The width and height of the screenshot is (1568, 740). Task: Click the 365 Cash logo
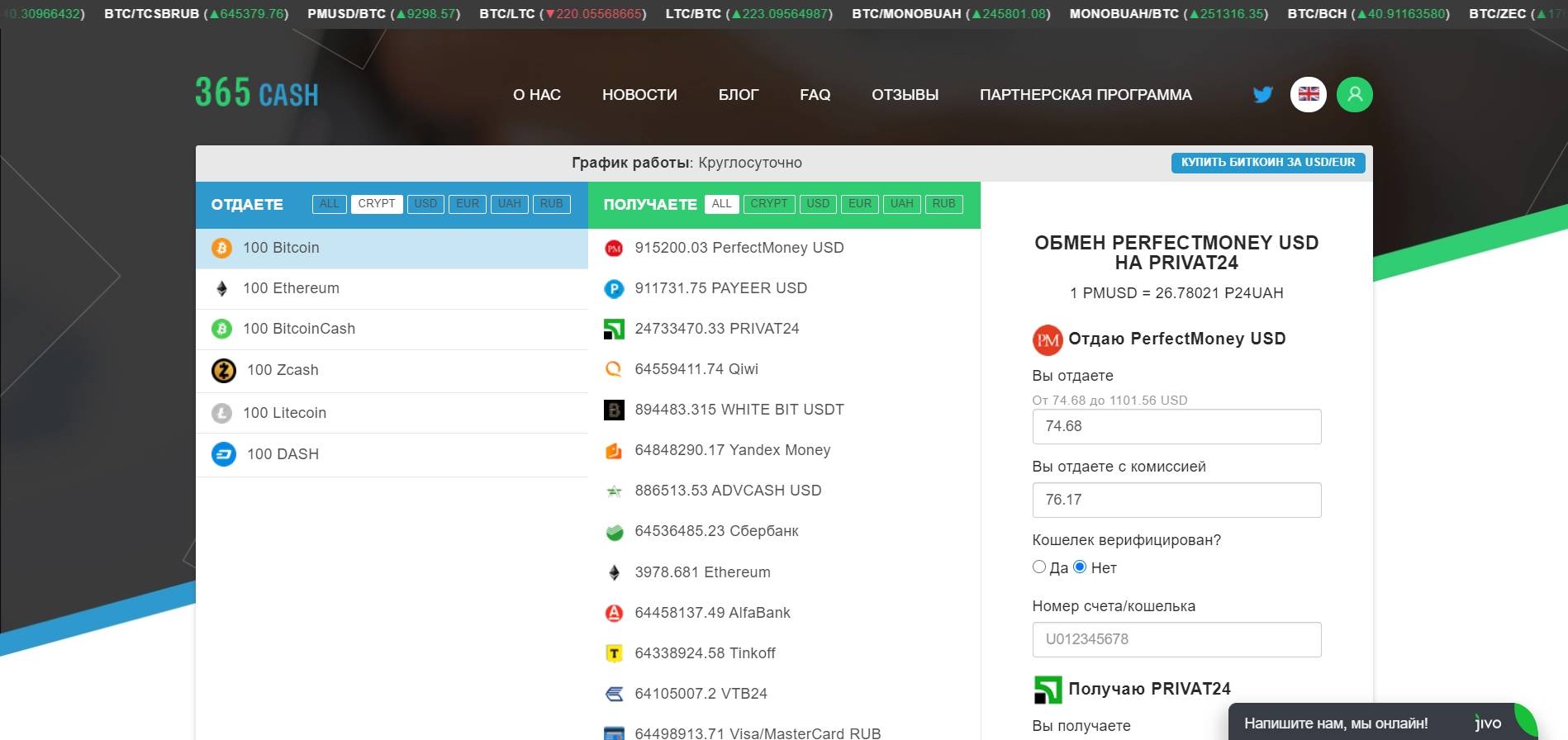257,92
